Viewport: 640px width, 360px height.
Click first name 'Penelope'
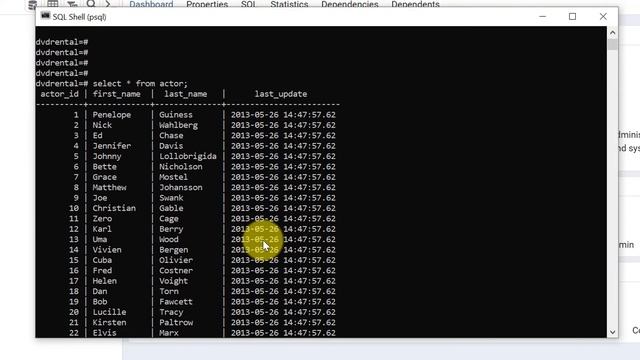(x=111, y=115)
